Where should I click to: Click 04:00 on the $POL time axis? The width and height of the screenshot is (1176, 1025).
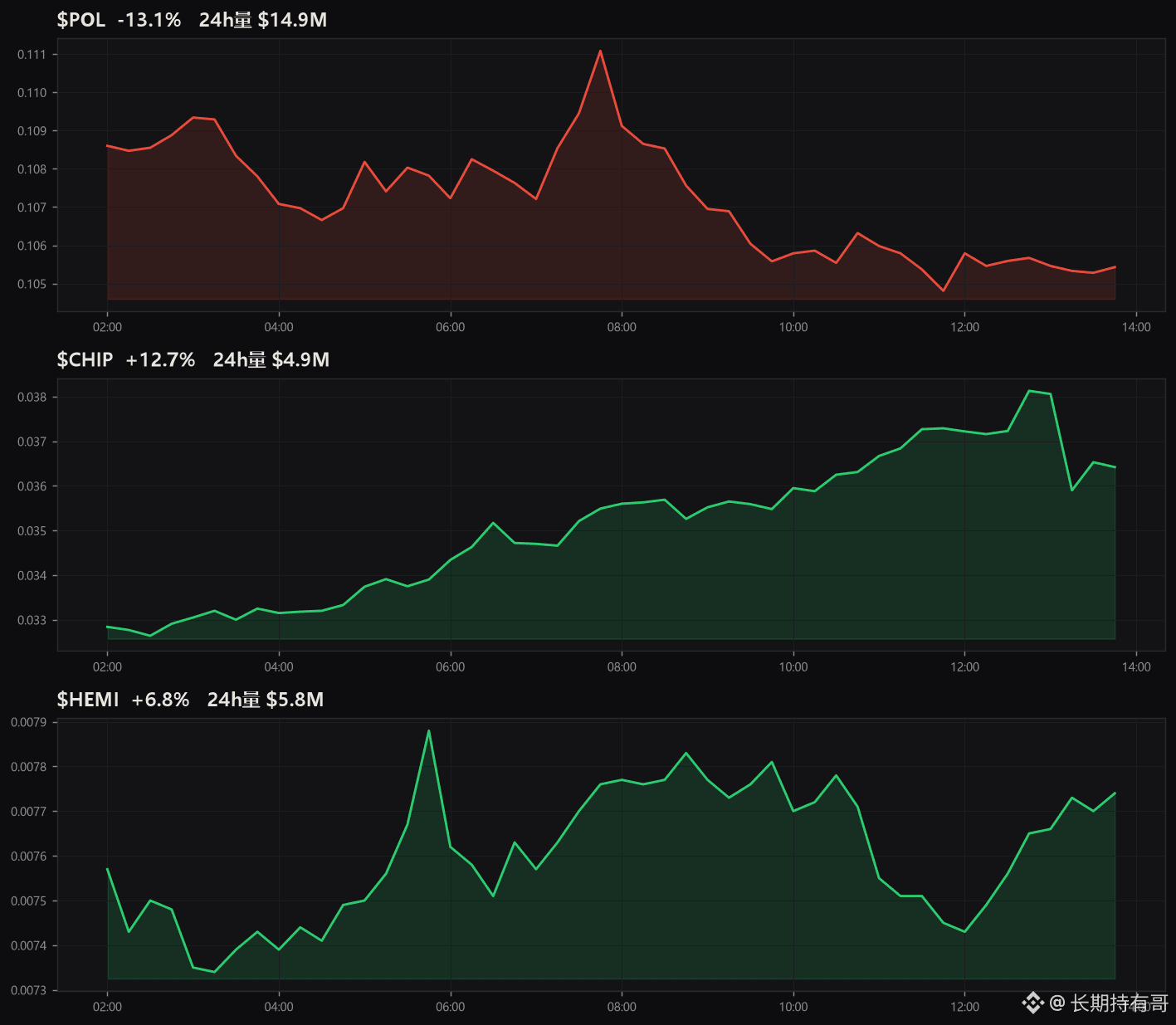coord(279,327)
